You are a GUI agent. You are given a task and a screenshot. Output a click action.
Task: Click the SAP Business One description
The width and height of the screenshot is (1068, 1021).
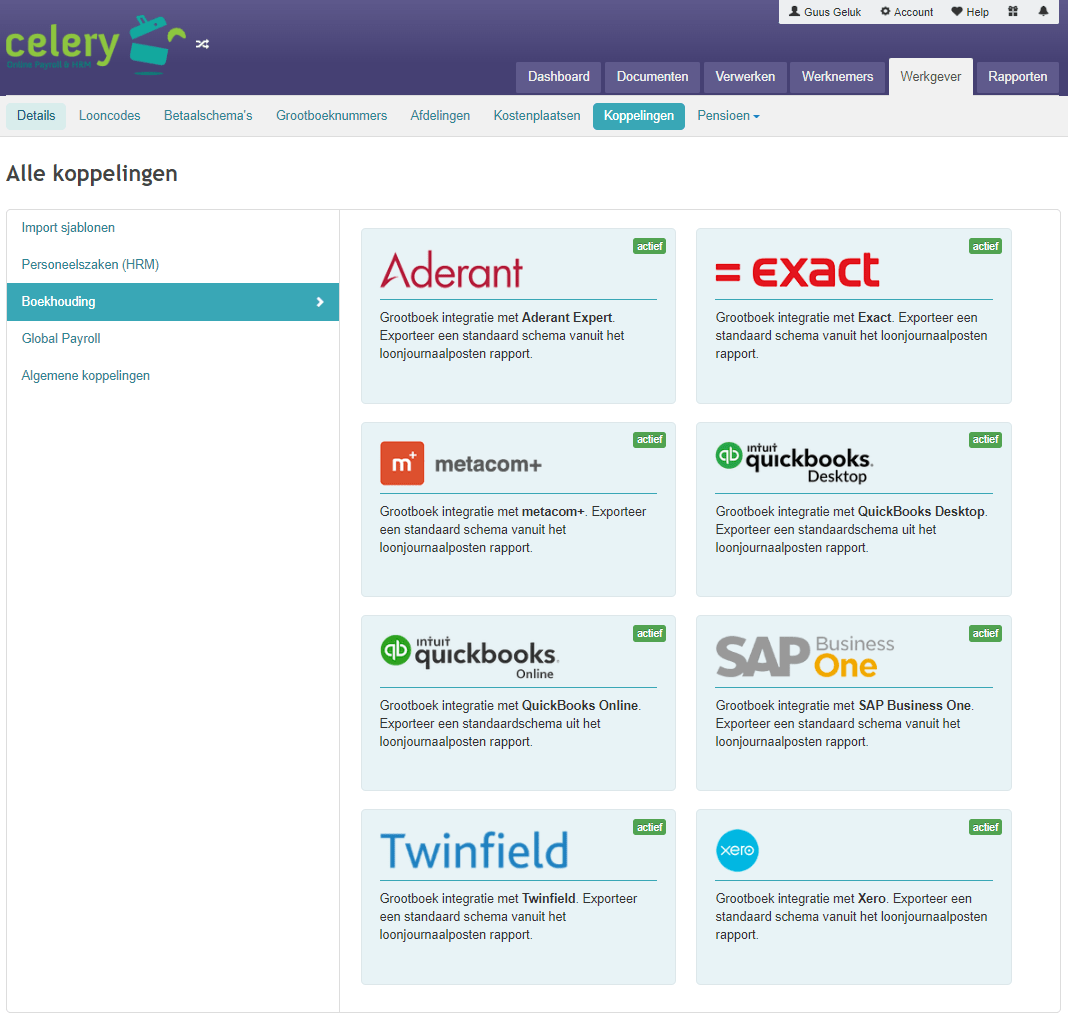tap(845, 723)
